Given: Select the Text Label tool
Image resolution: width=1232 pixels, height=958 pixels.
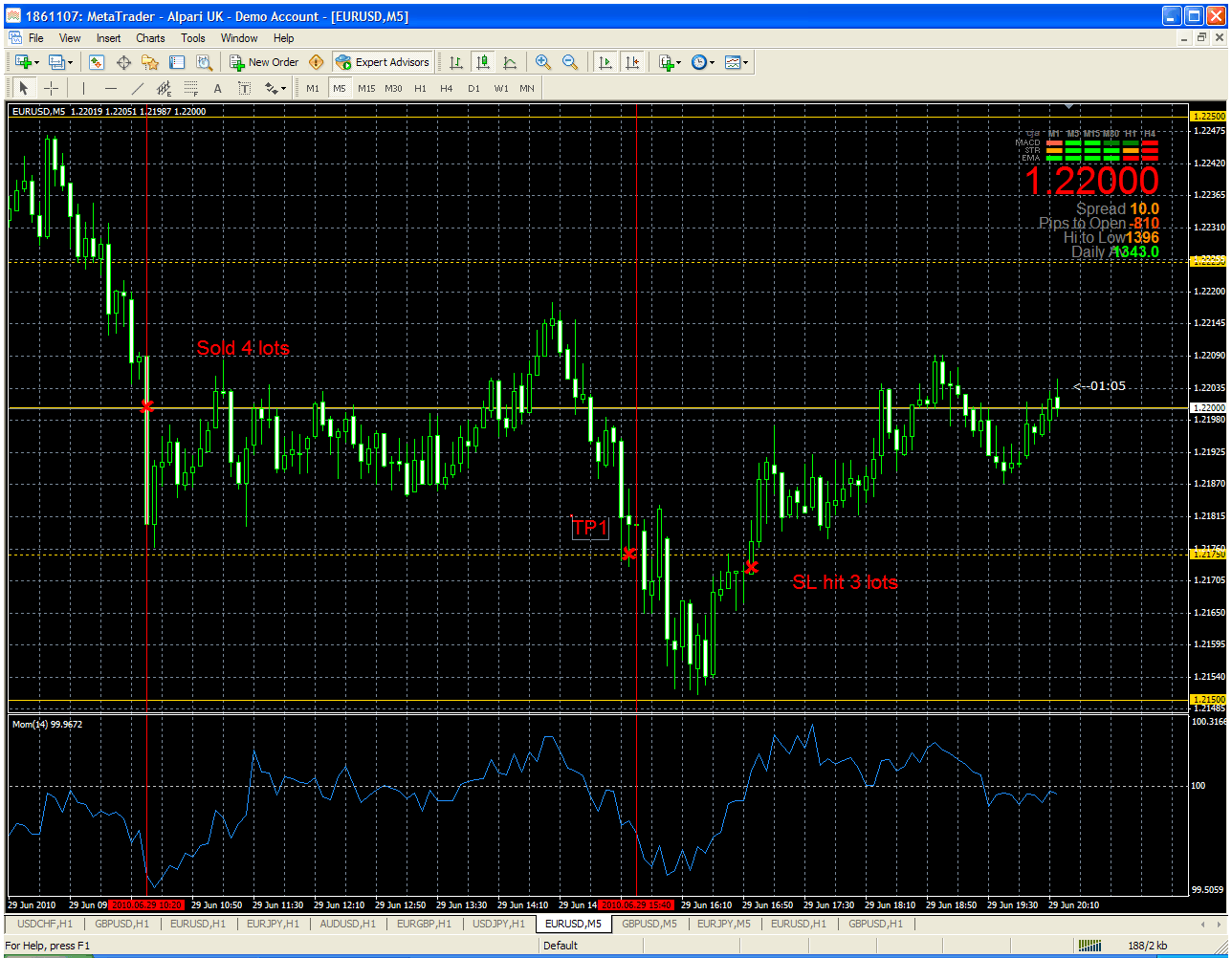Looking at the screenshot, I should 245,88.
